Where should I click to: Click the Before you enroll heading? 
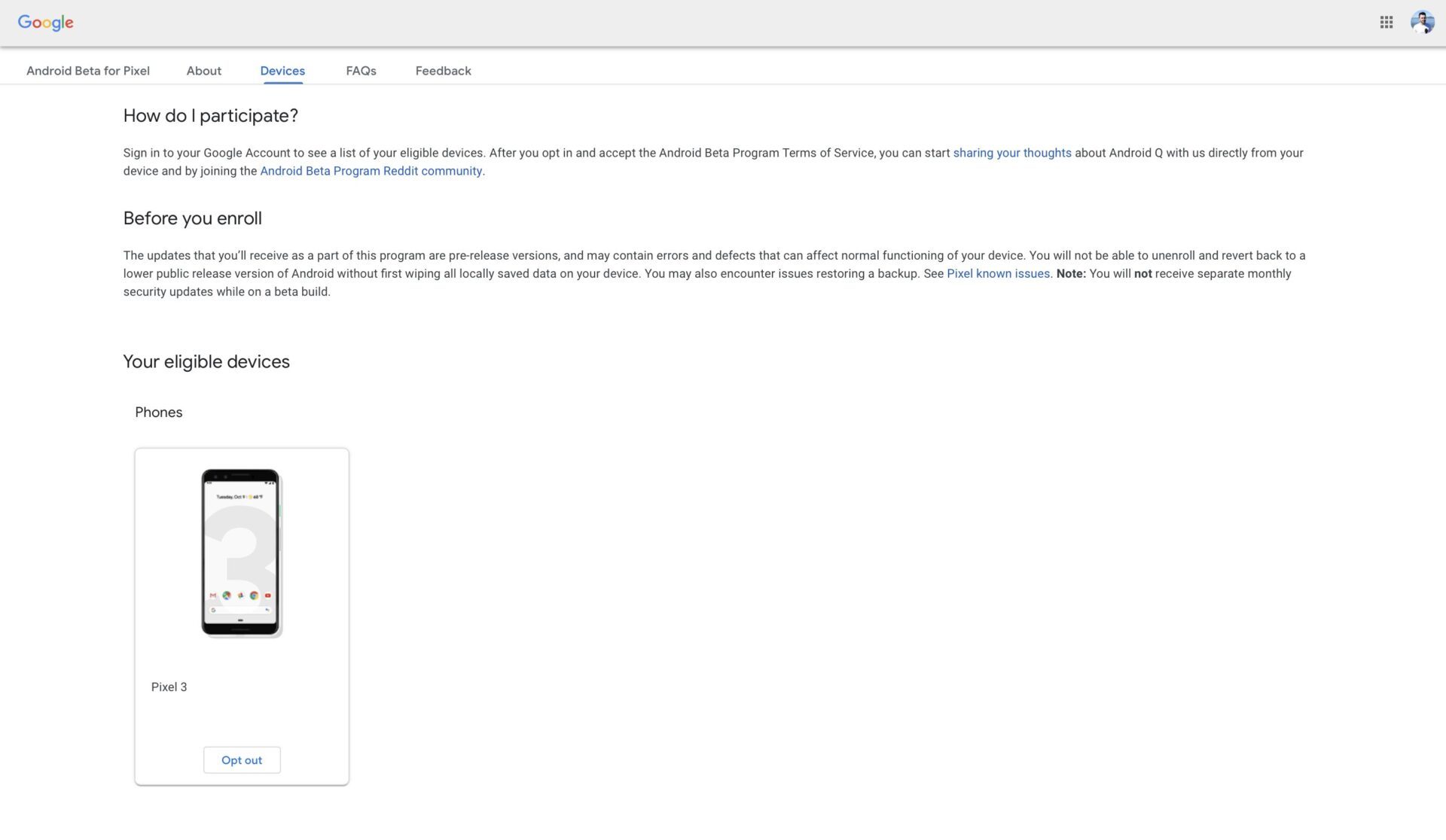[193, 218]
